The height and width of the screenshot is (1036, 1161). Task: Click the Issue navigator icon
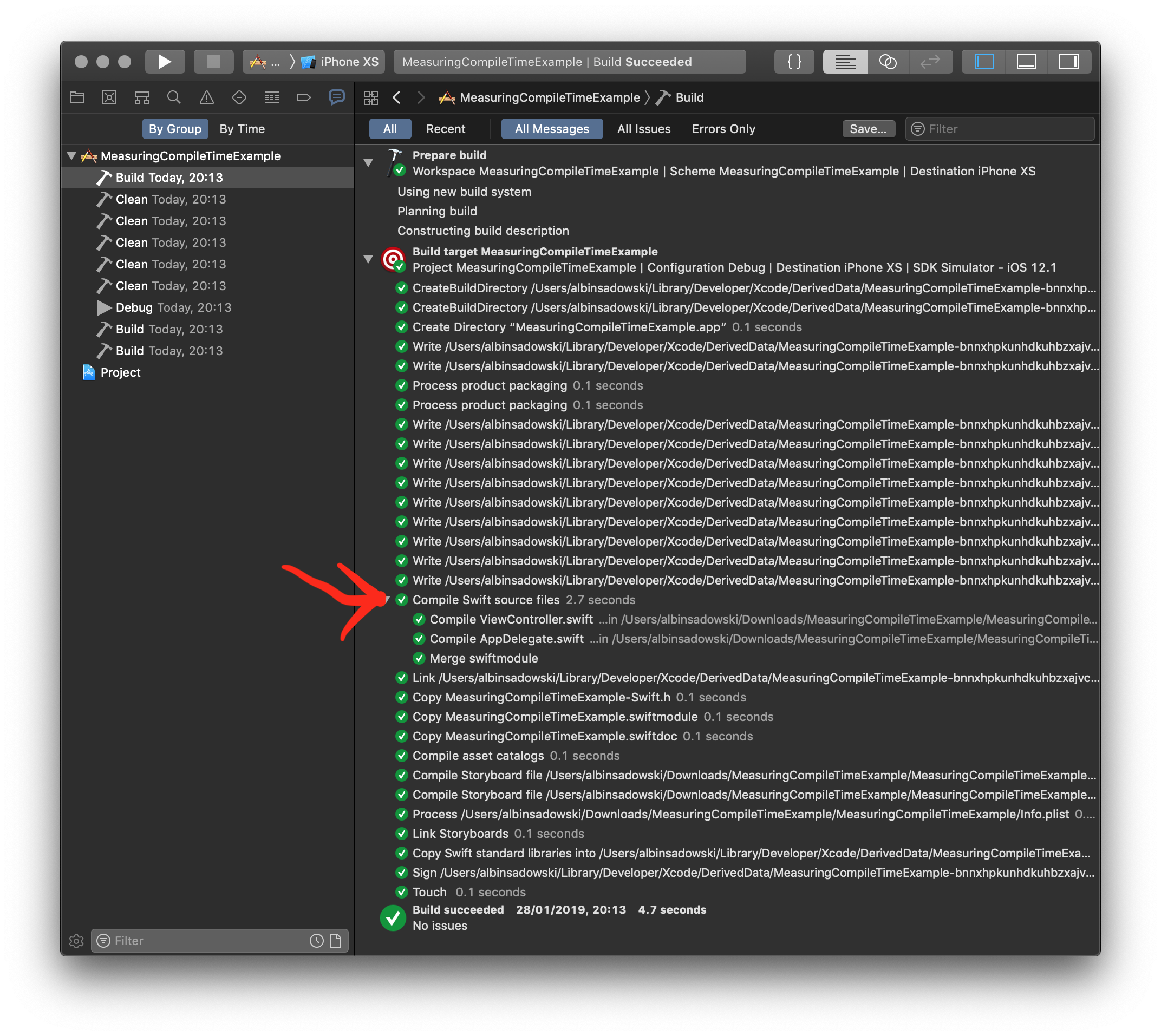(x=209, y=97)
